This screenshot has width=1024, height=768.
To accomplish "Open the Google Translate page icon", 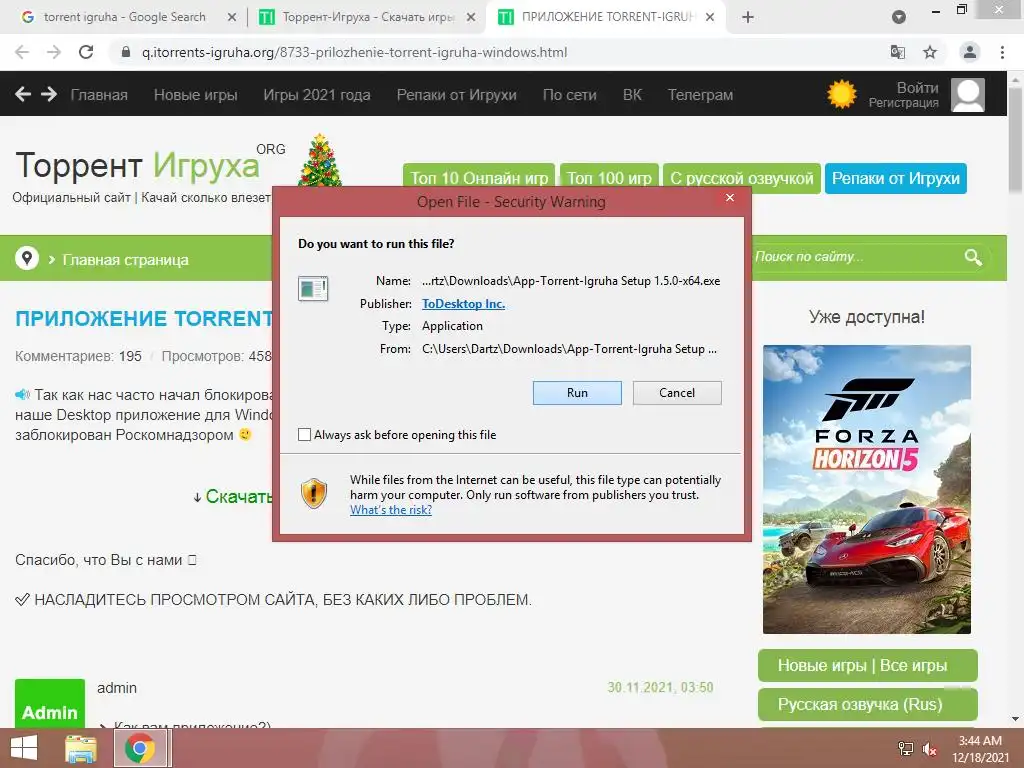I will point(898,52).
